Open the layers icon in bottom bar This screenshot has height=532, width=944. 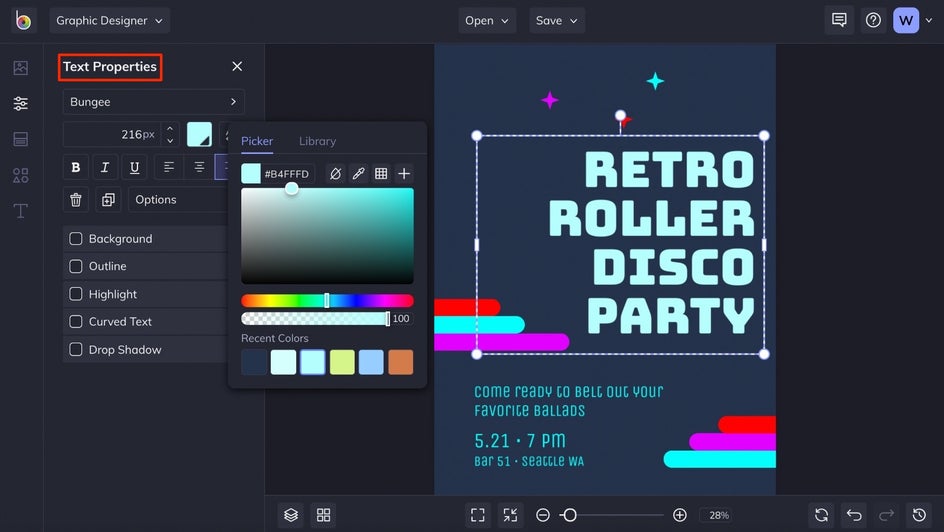pos(291,515)
